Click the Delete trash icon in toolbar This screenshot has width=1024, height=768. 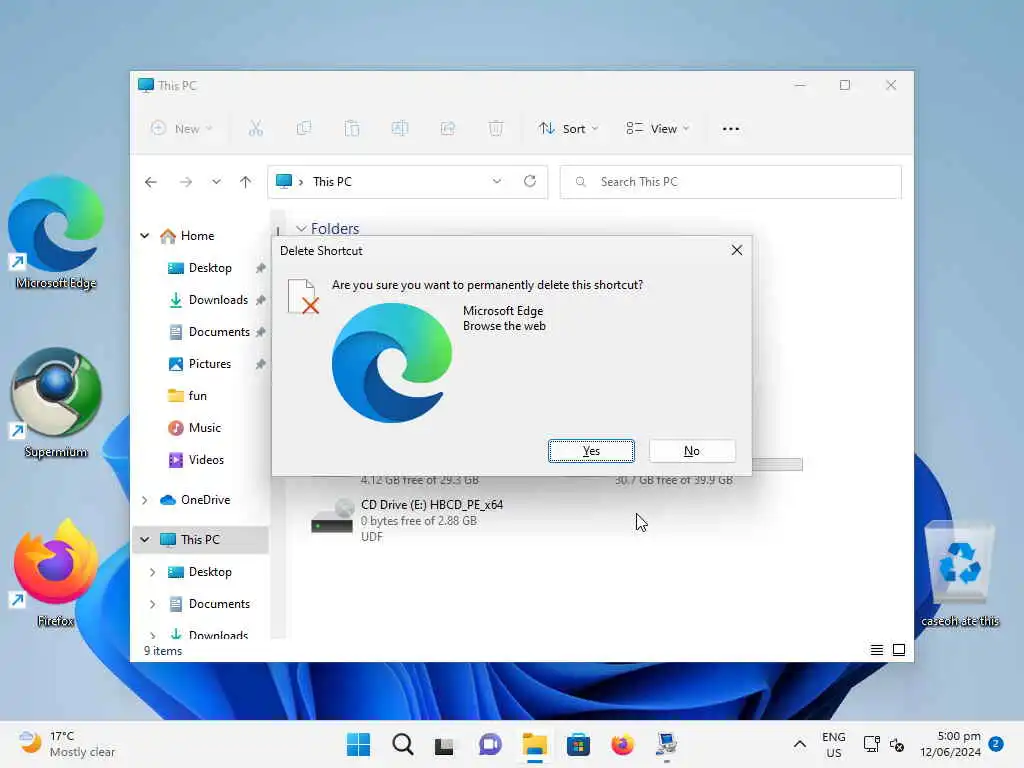coord(496,129)
